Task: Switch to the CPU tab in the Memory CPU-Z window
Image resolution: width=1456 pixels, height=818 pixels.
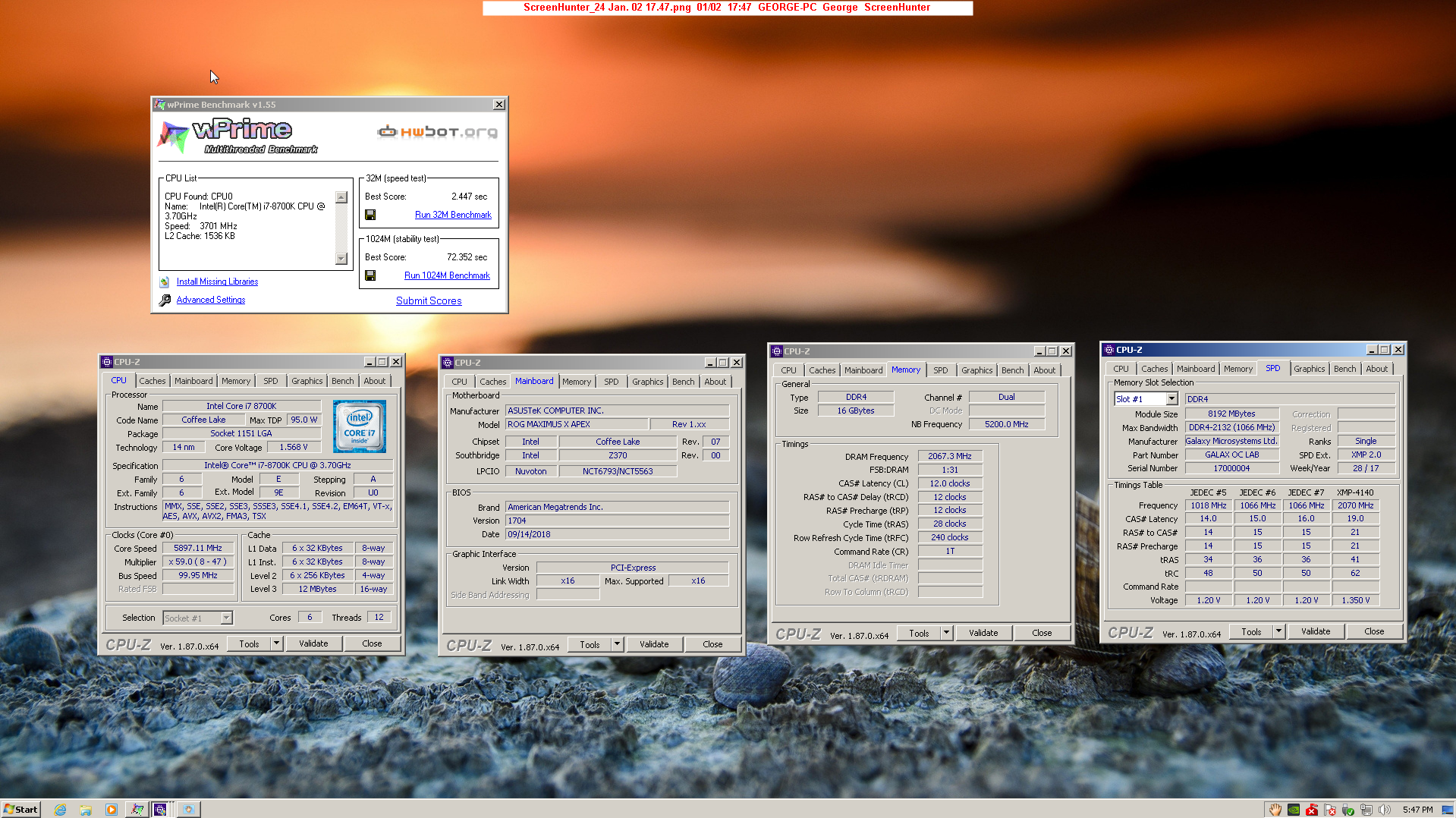Action: point(789,370)
